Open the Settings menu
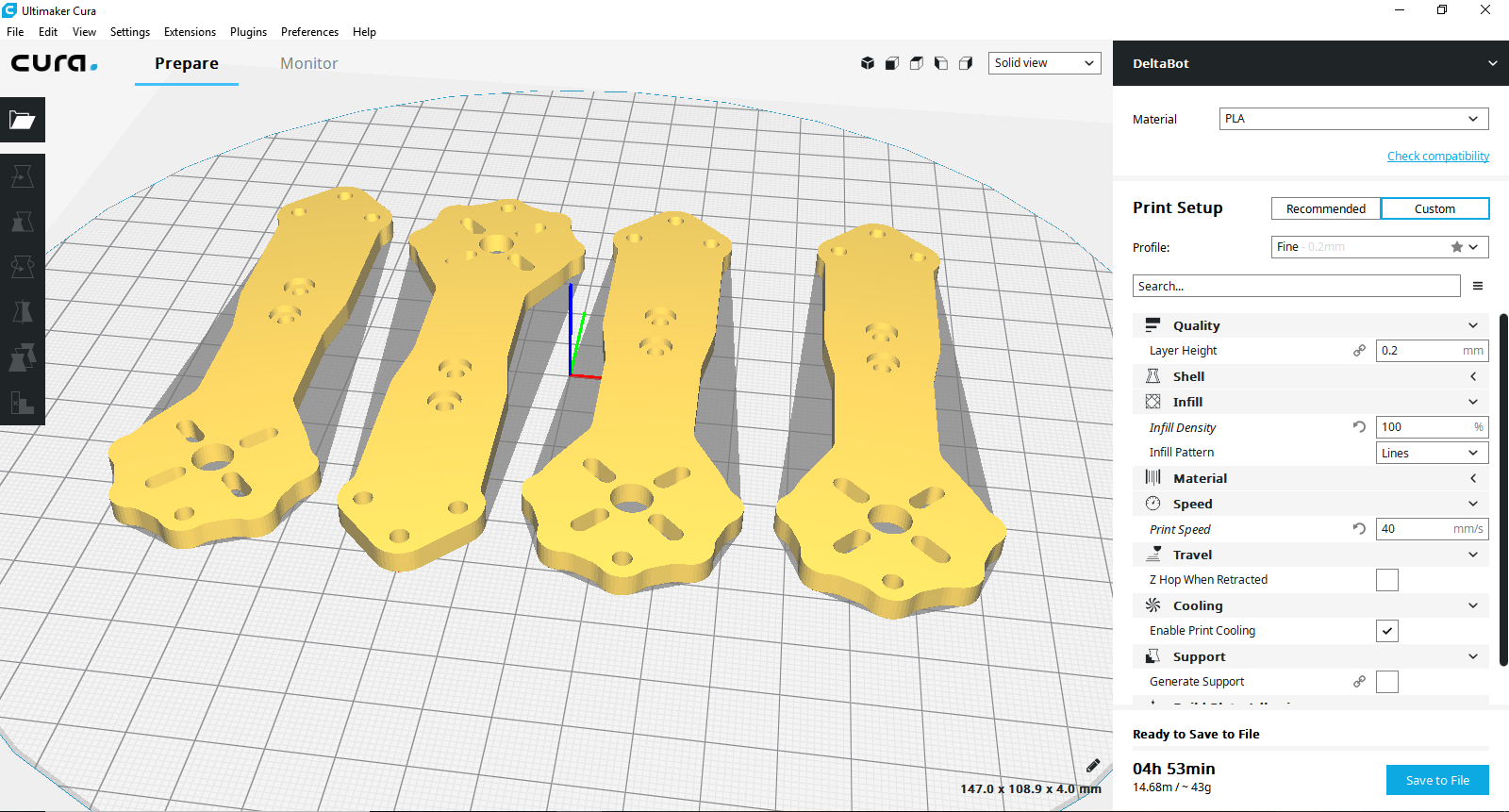1509x812 pixels. point(130,32)
